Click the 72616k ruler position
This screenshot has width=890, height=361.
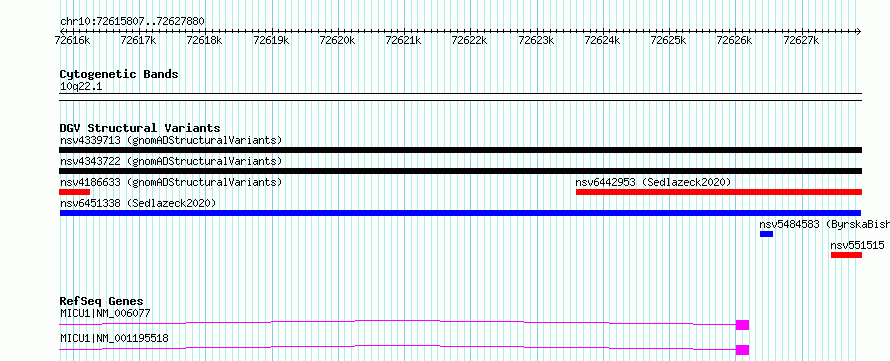(x=72, y=40)
